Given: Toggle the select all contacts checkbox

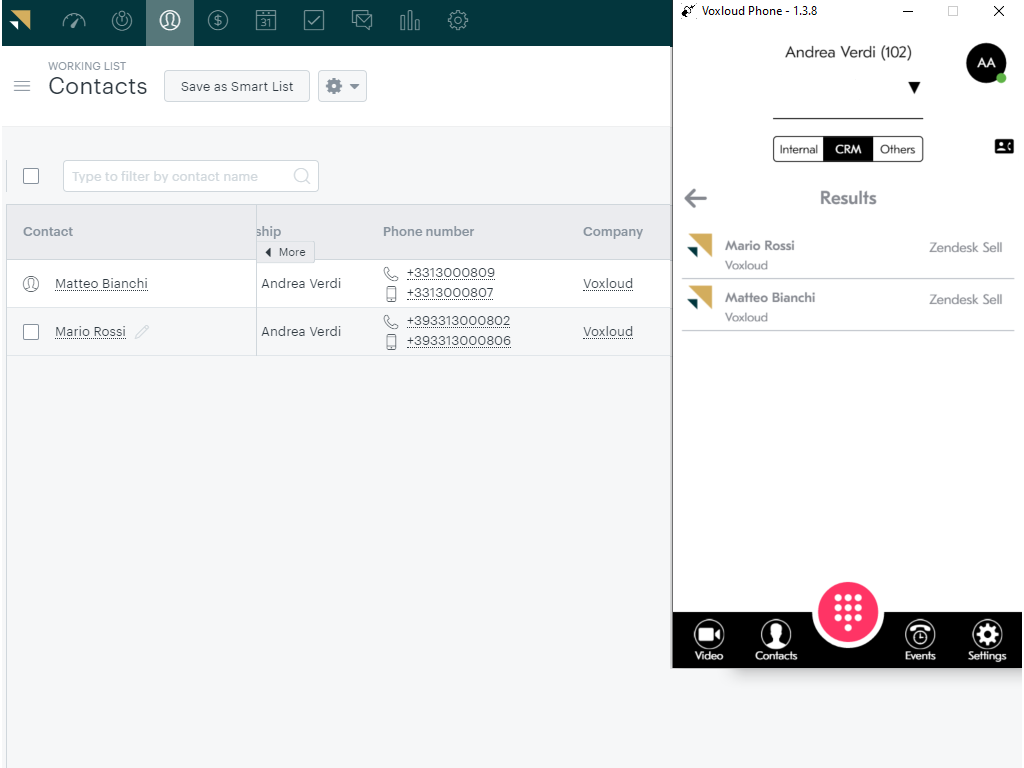Looking at the screenshot, I should 31,176.
